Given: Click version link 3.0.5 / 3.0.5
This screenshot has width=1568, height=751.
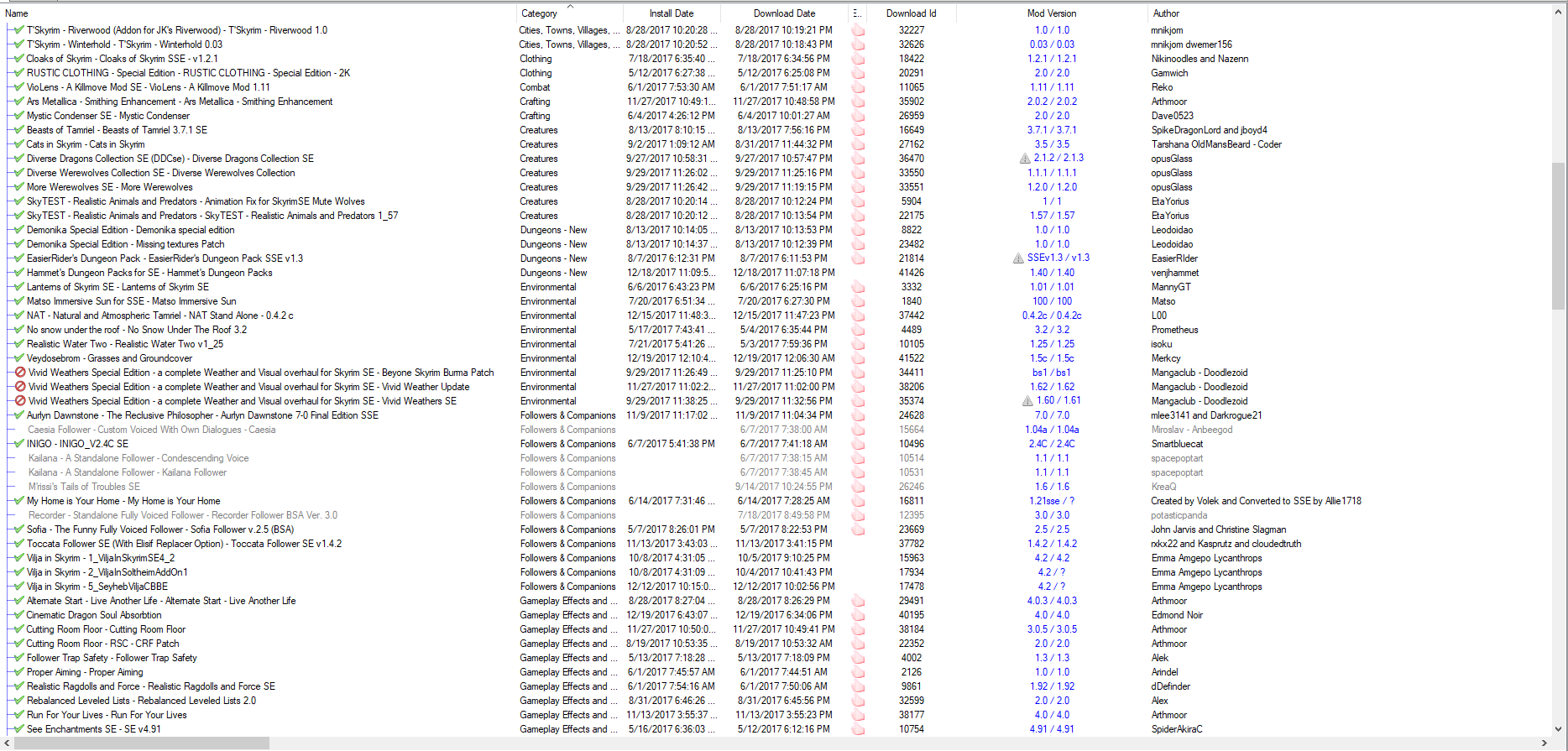Looking at the screenshot, I should point(1052,629).
